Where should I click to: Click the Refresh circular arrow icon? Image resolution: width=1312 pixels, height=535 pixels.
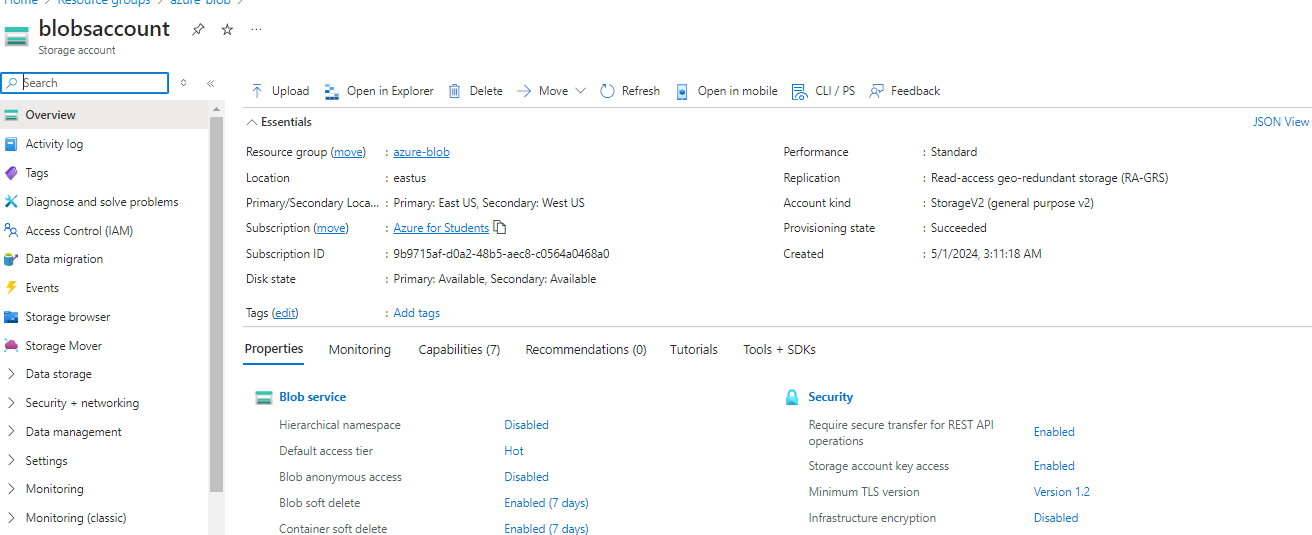click(x=607, y=91)
